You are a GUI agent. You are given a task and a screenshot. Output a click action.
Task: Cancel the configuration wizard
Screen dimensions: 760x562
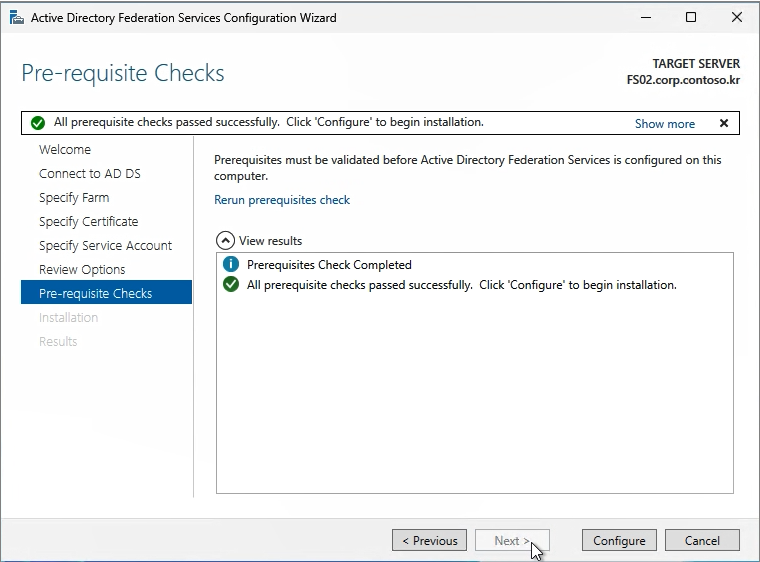702,540
